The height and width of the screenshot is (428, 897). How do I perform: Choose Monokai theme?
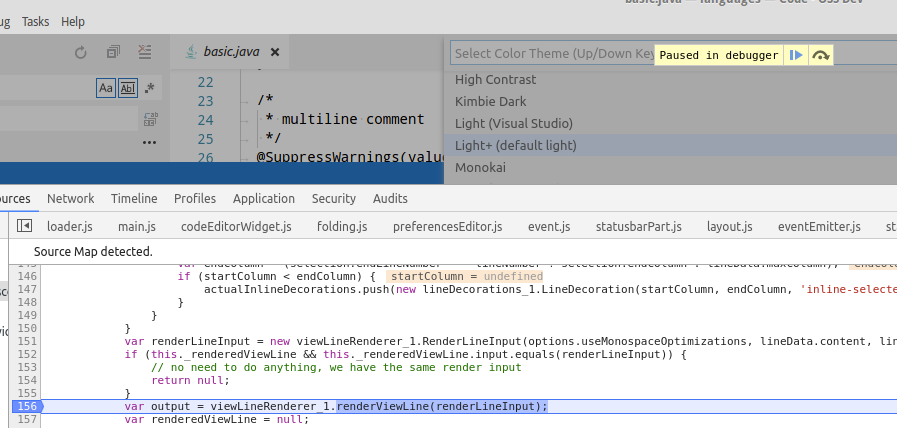670,167
